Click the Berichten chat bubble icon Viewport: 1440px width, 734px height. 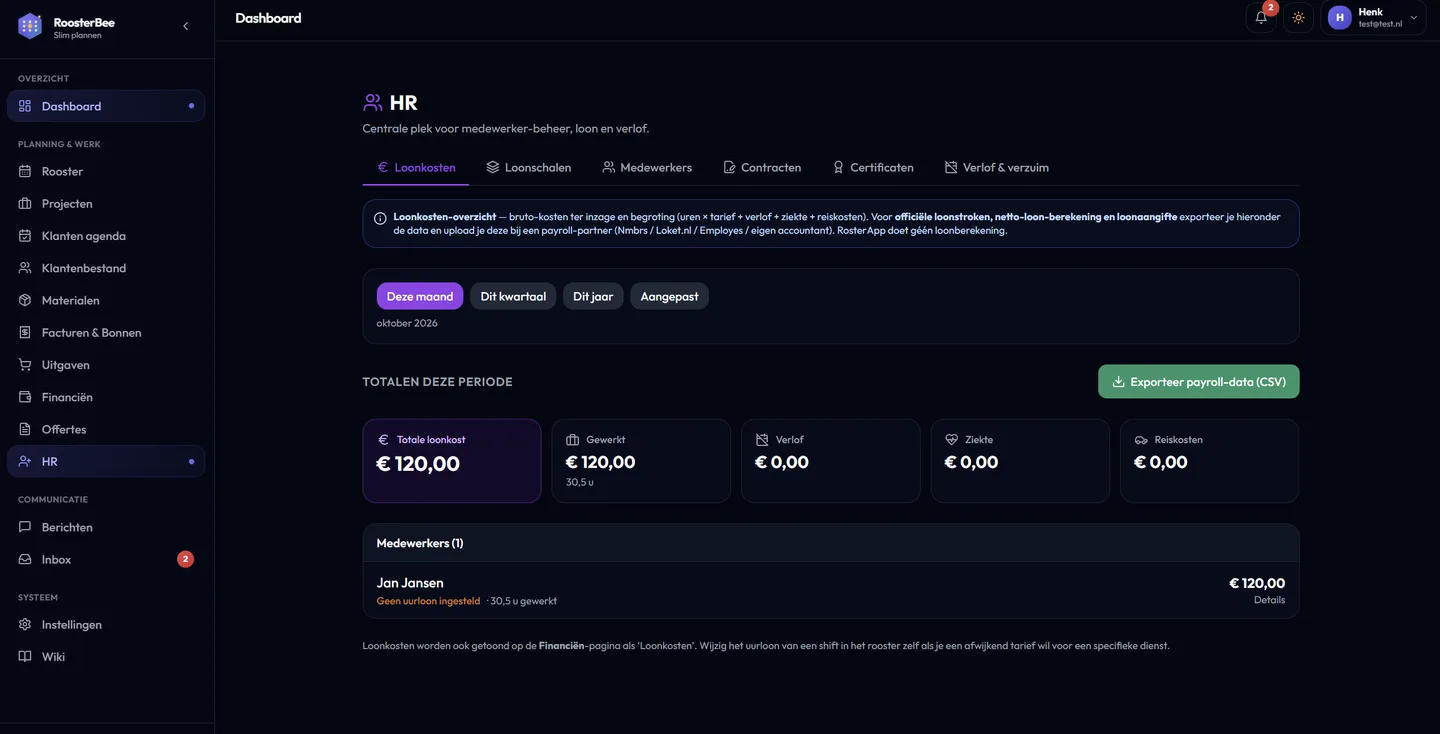coord(25,527)
